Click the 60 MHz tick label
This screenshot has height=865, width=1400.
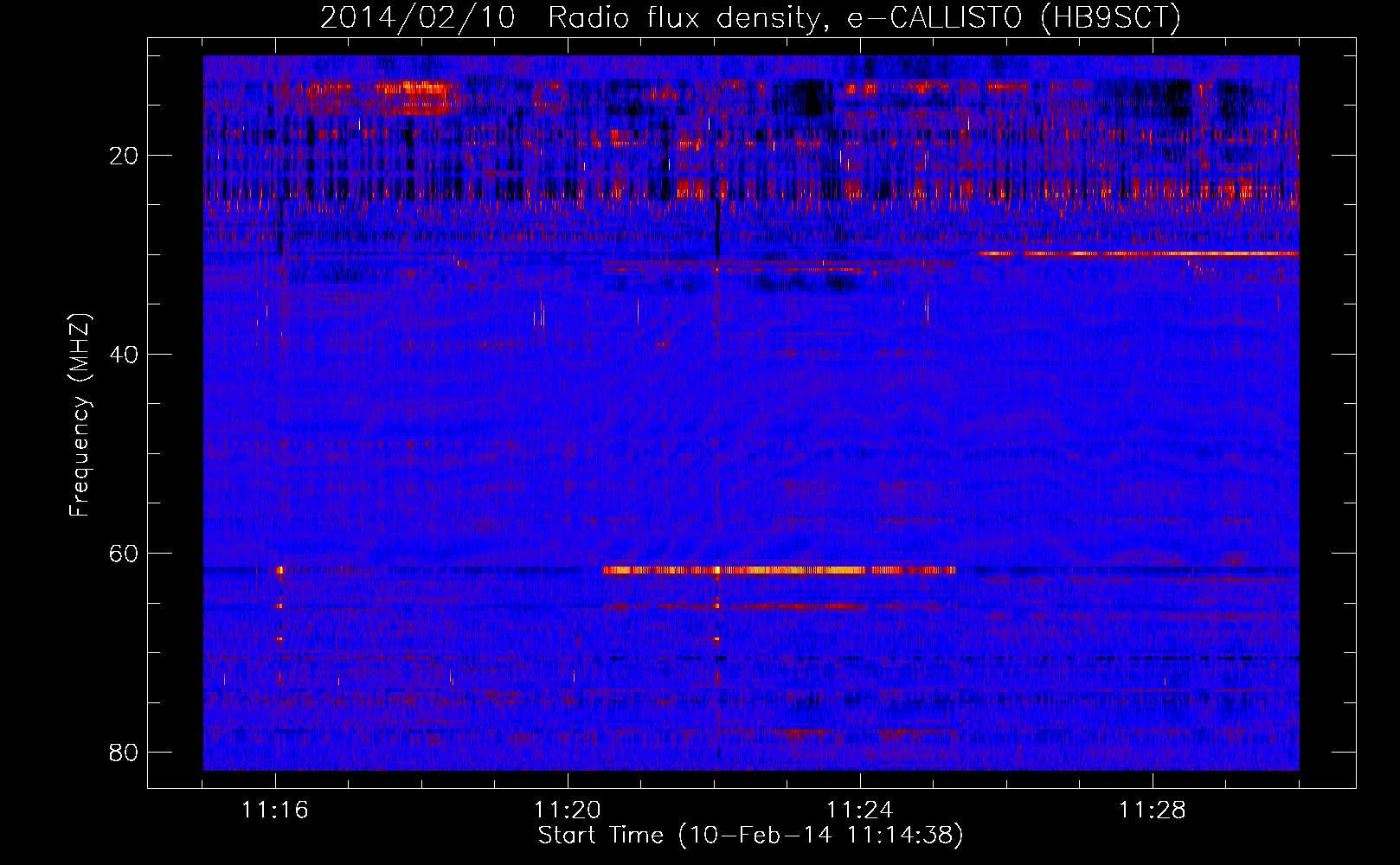pyautogui.click(x=124, y=554)
